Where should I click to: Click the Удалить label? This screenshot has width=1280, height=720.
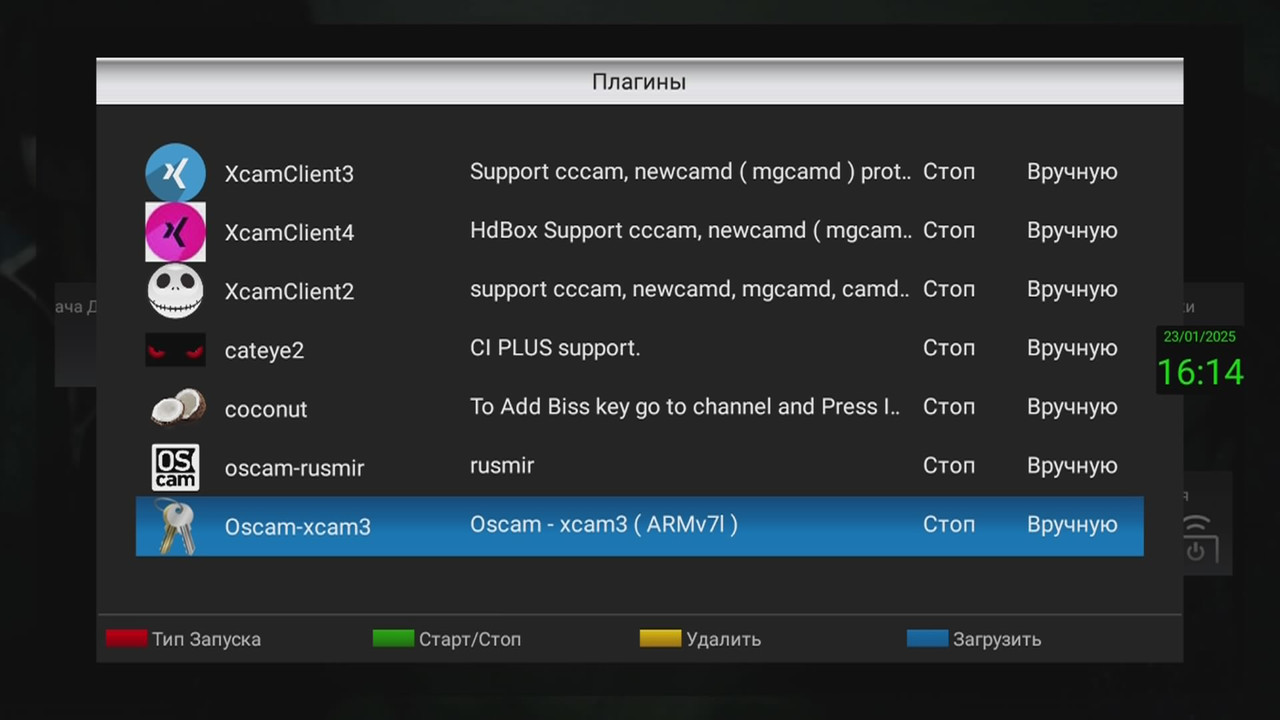pyautogui.click(x=723, y=639)
